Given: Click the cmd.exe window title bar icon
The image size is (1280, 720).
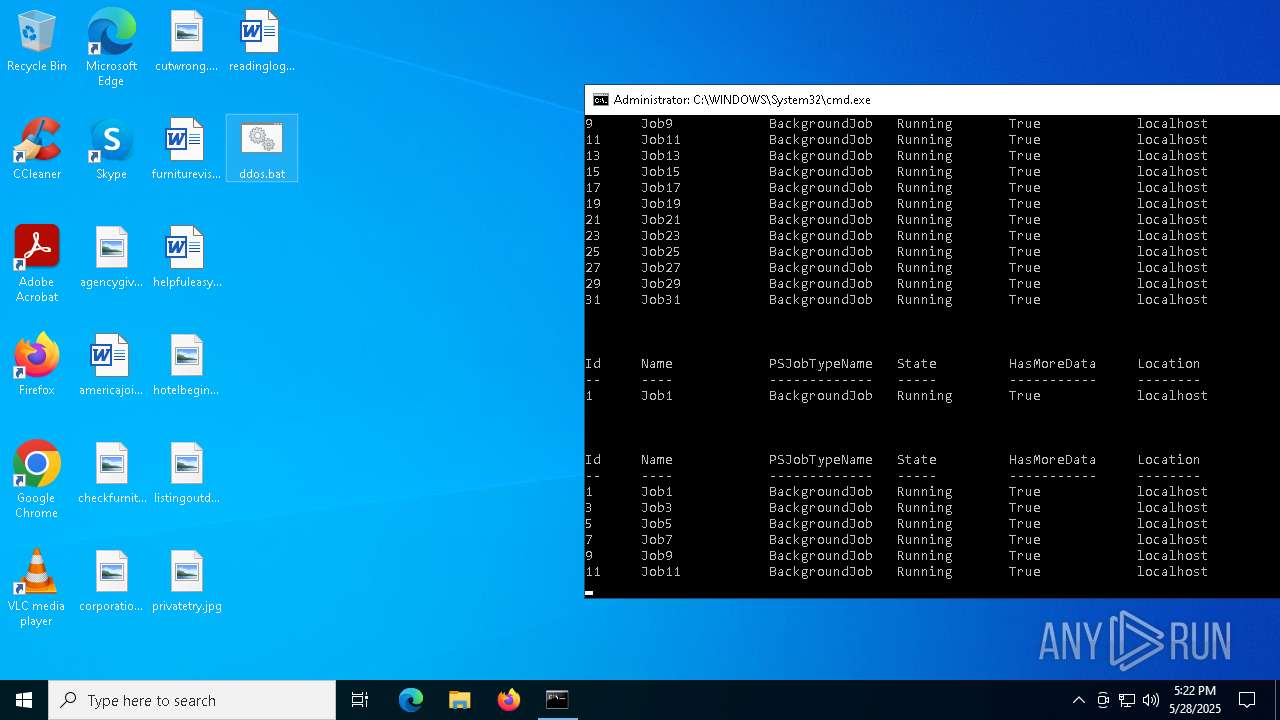Looking at the screenshot, I should pos(600,100).
